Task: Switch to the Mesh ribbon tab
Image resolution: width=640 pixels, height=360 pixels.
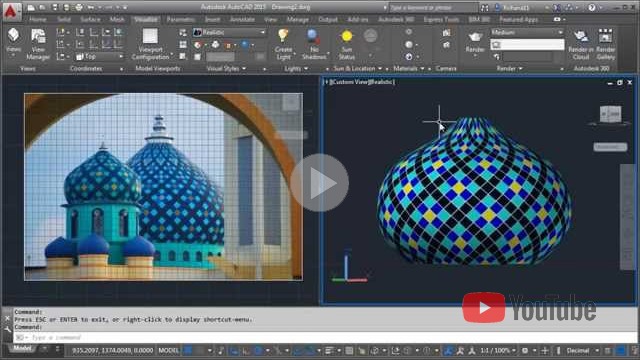Action: (117, 19)
